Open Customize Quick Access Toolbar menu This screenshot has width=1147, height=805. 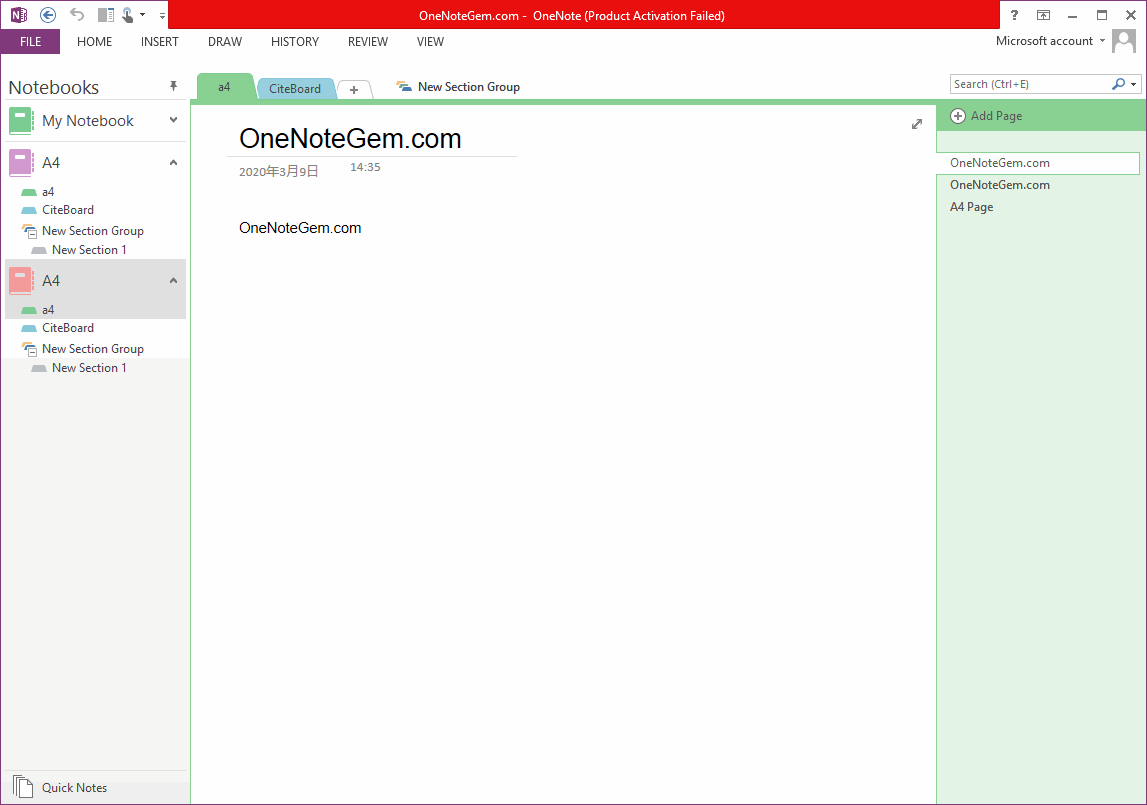162,15
